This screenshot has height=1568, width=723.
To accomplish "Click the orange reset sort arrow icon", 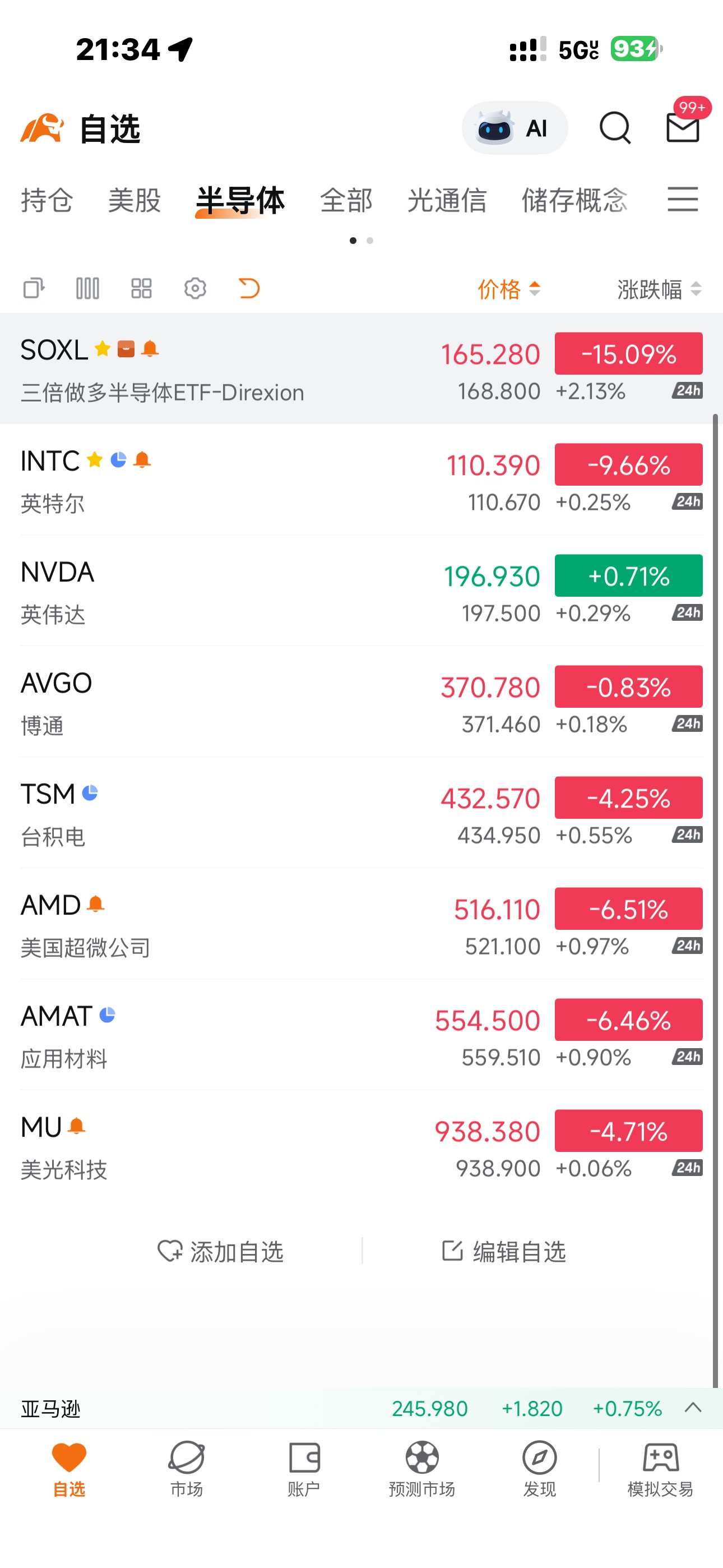I will click(249, 288).
